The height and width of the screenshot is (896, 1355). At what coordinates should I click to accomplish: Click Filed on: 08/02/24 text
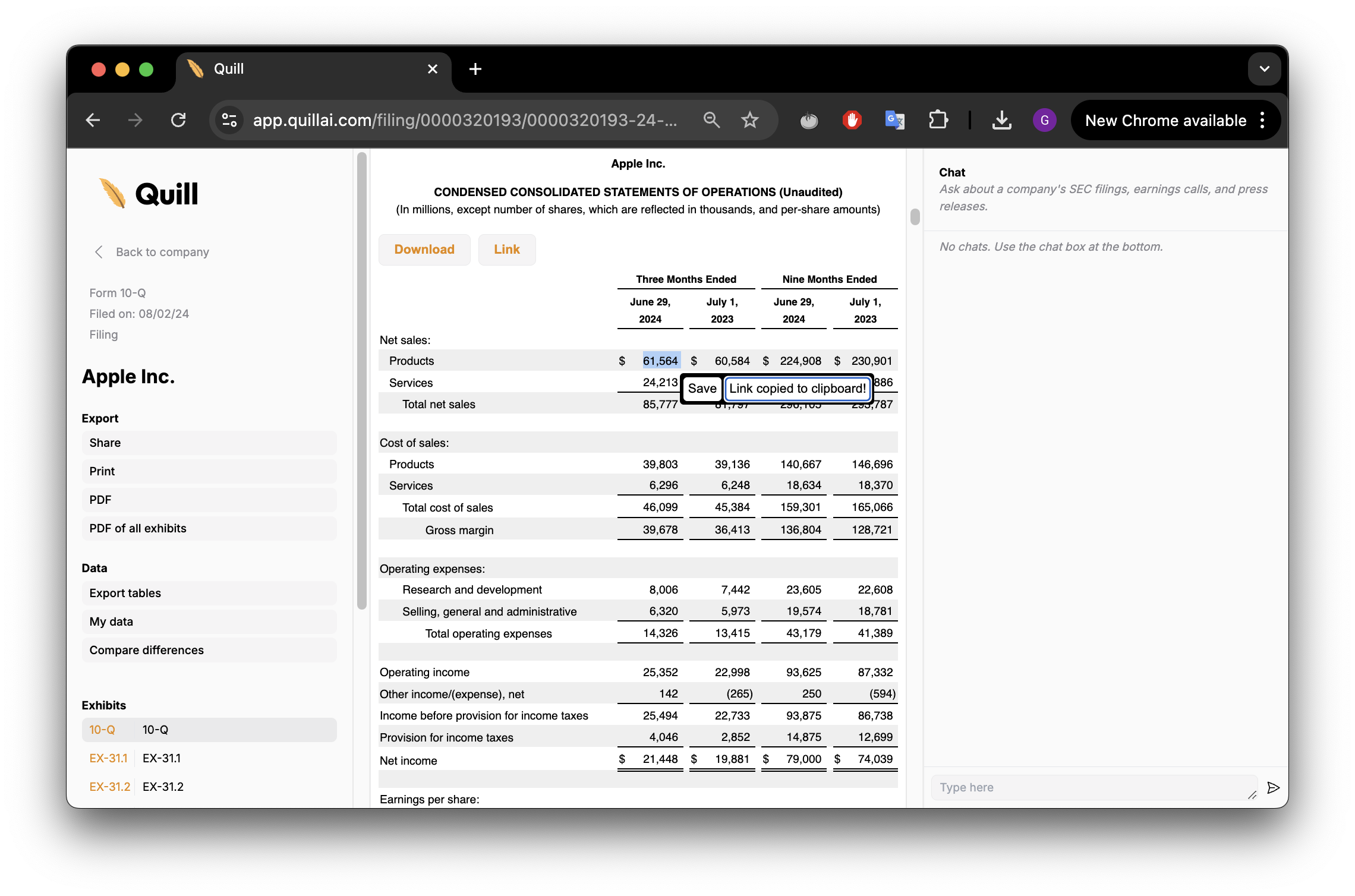click(x=139, y=314)
